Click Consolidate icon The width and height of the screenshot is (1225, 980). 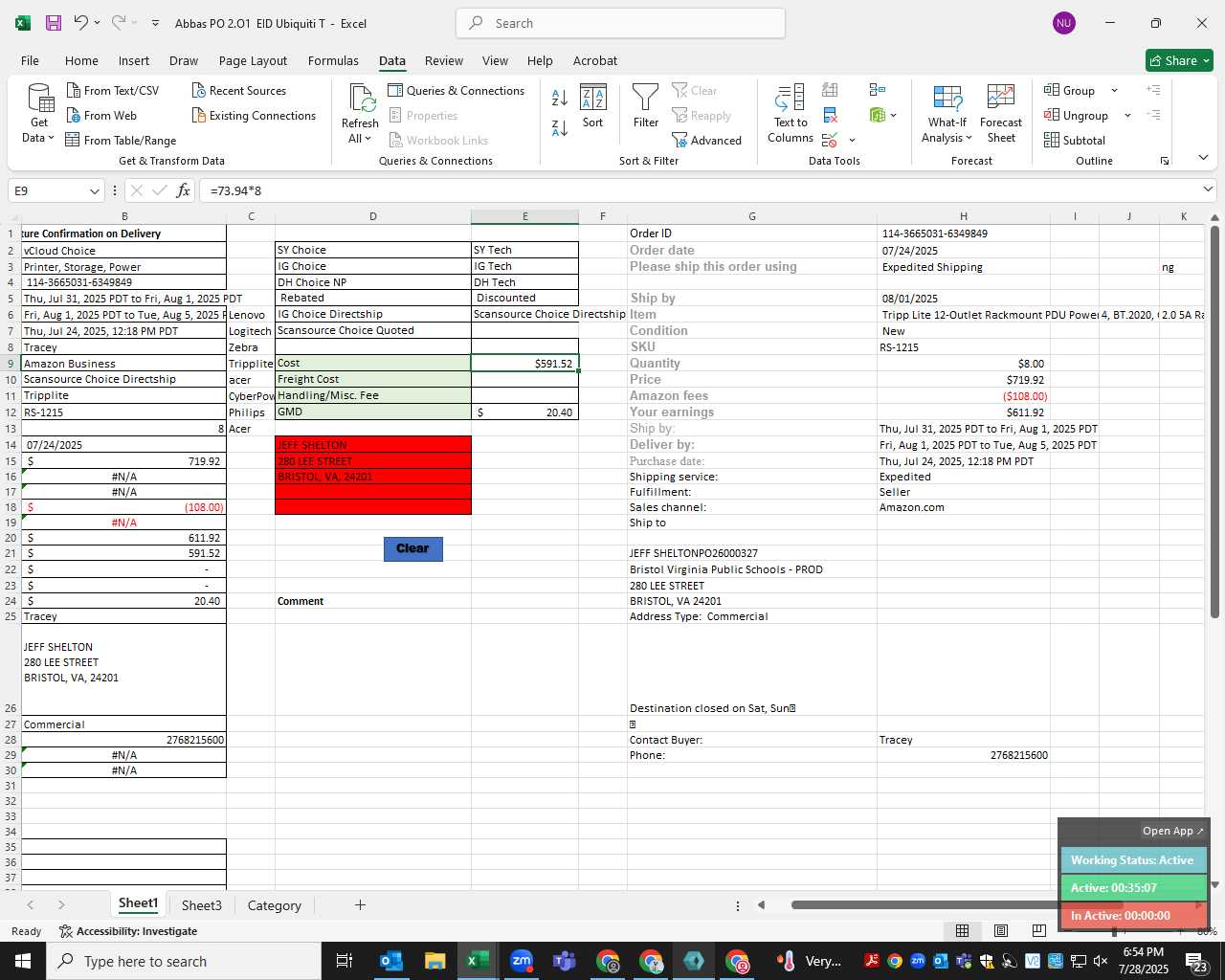click(x=877, y=90)
